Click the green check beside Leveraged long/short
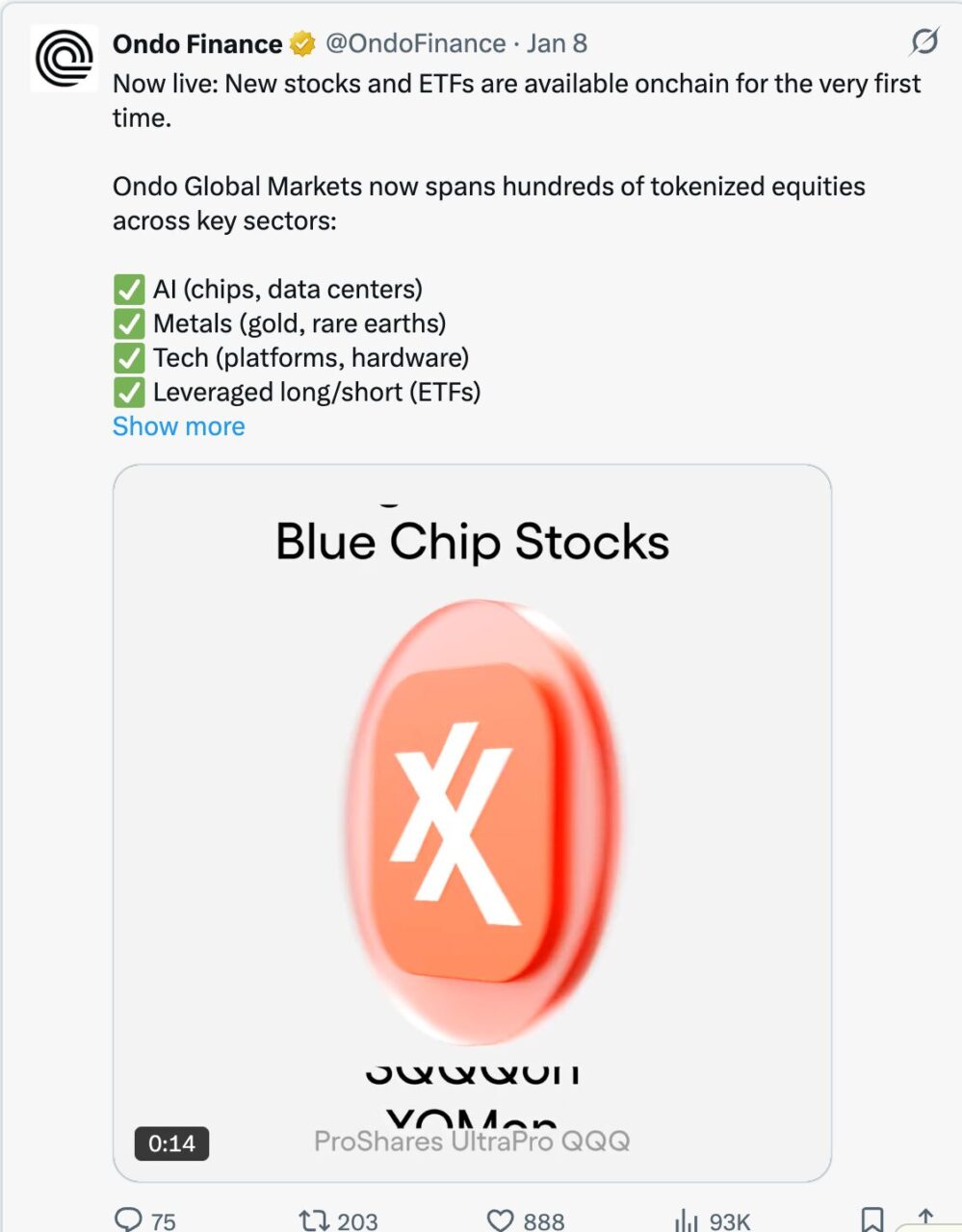Screen dimensions: 962x1232 (129, 393)
